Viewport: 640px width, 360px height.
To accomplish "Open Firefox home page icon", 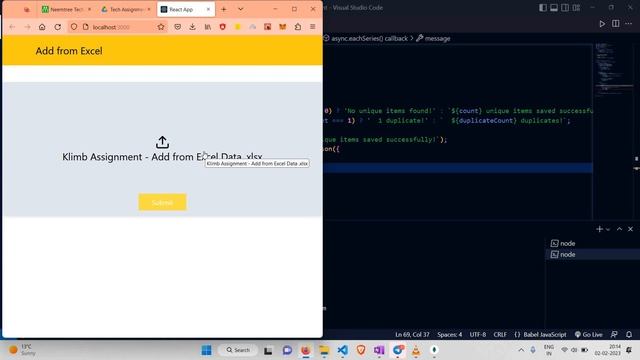I will pos(42,27).
